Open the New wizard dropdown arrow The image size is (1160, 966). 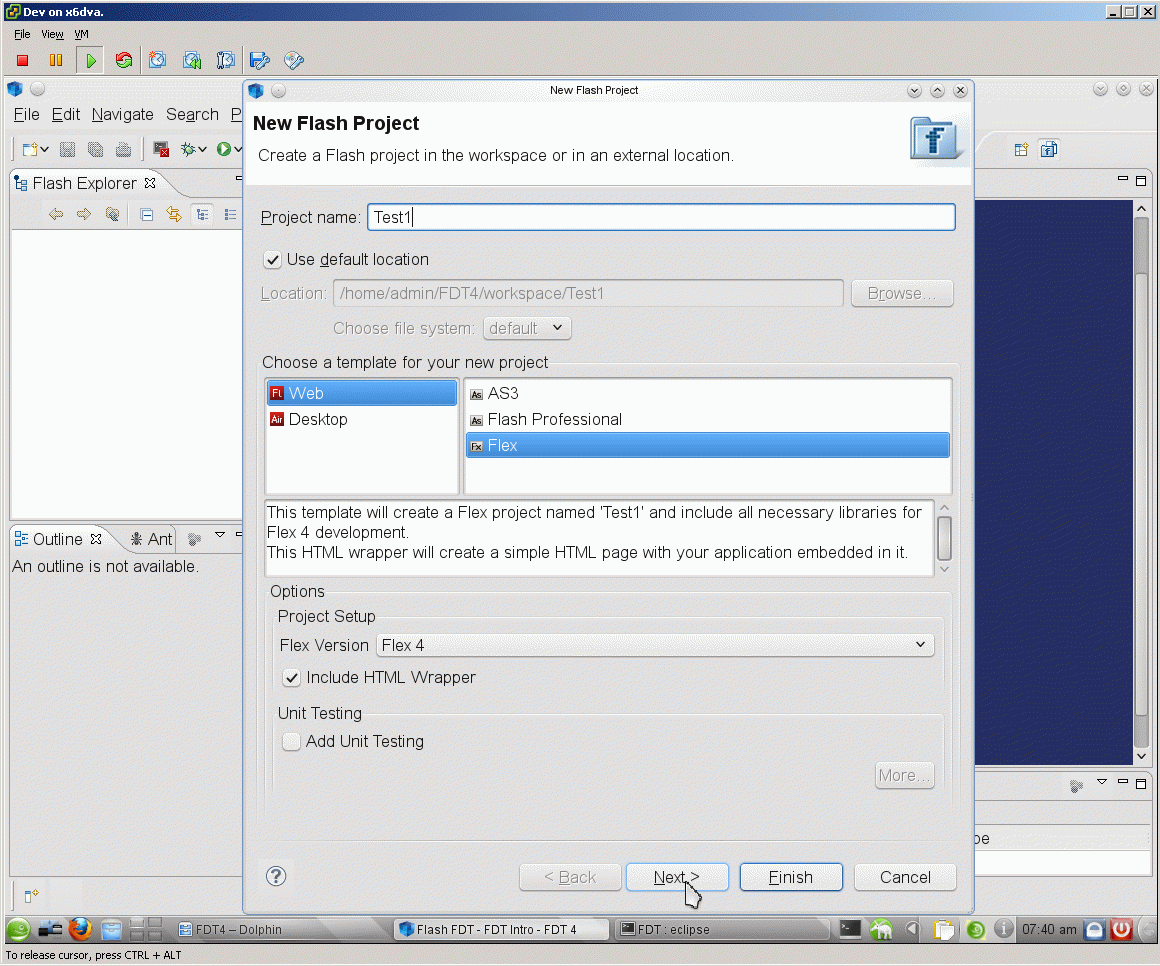tap(45, 149)
